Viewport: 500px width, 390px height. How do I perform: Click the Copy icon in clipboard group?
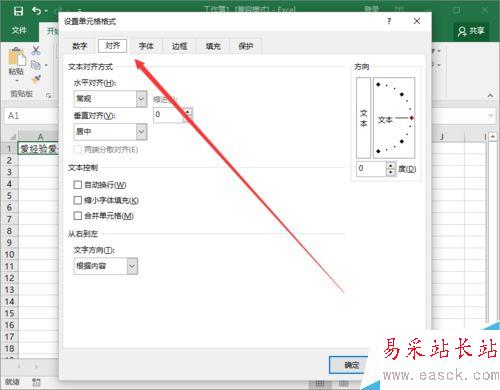[x=36, y=65]
